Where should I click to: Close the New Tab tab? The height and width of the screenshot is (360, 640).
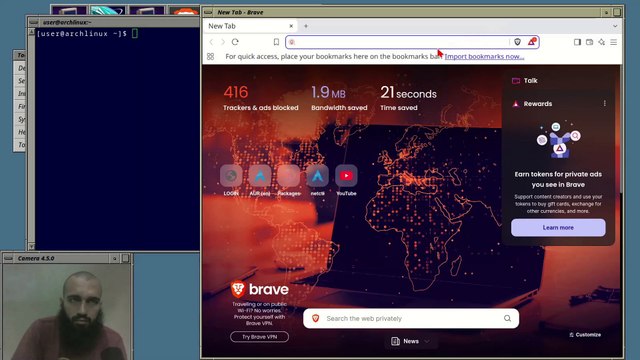(291, 26)
